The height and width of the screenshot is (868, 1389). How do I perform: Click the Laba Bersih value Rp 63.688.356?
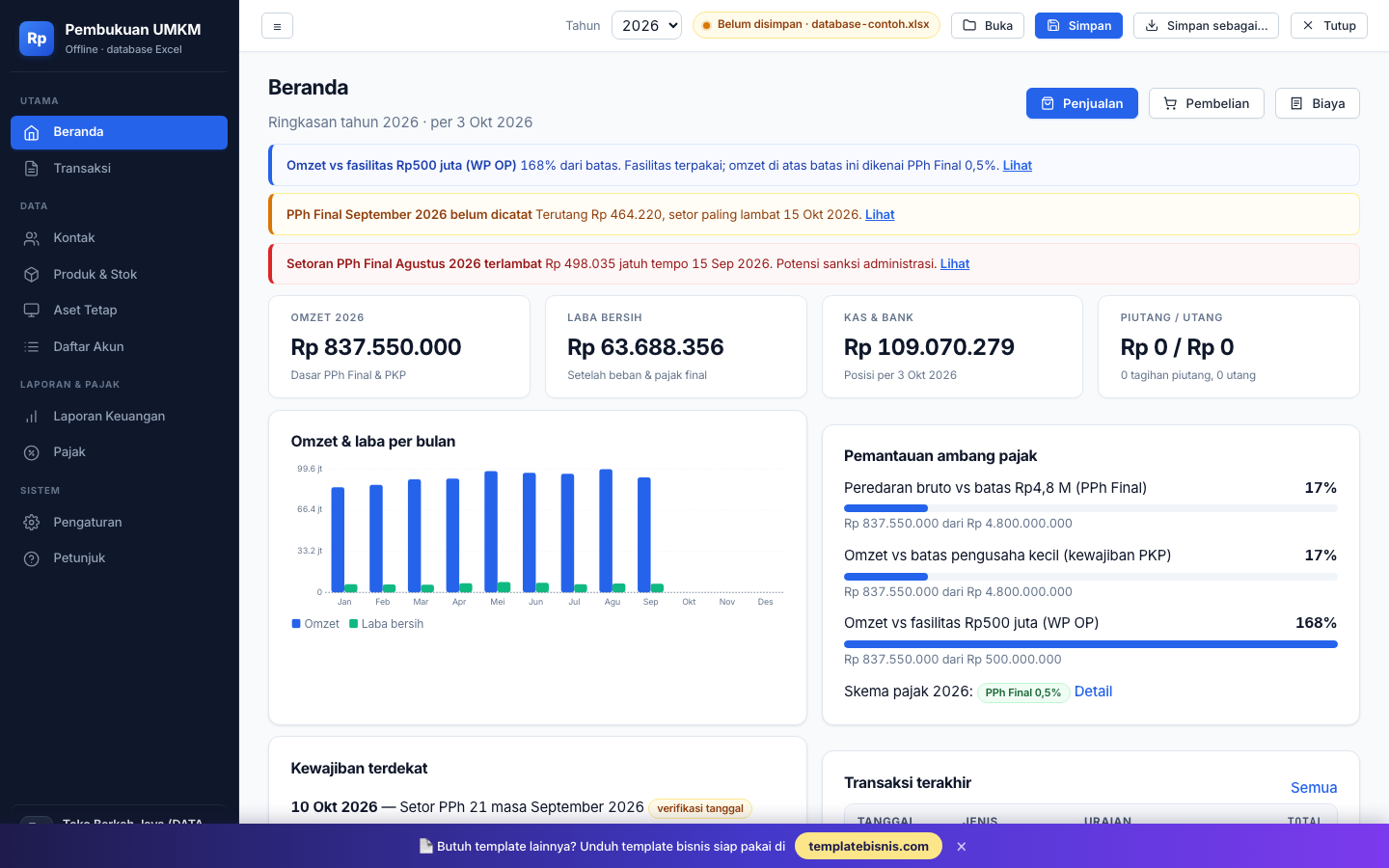(645, 347)
